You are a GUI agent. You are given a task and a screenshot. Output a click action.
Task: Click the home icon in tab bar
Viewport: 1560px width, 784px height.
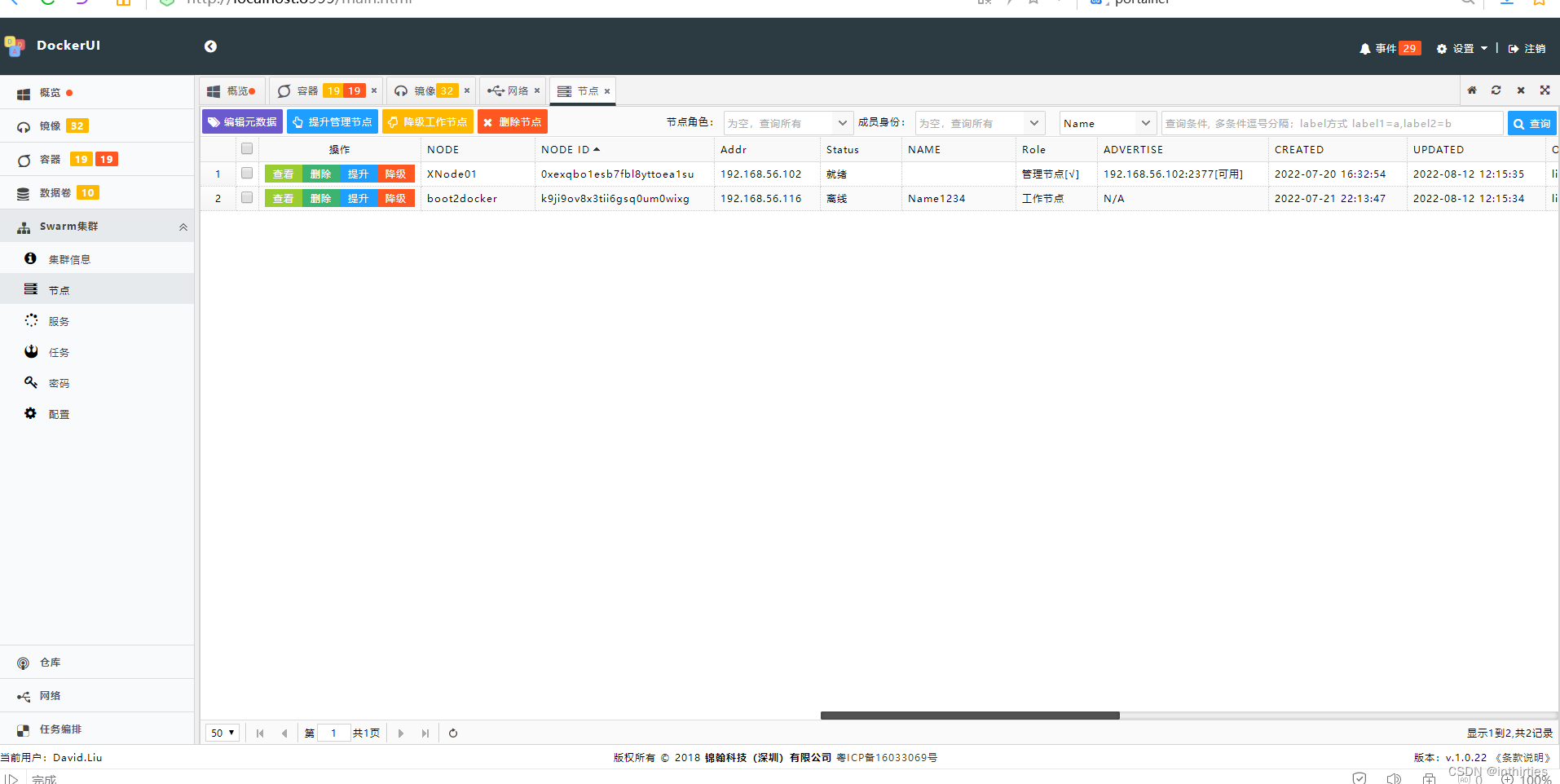pos(1472,90)
